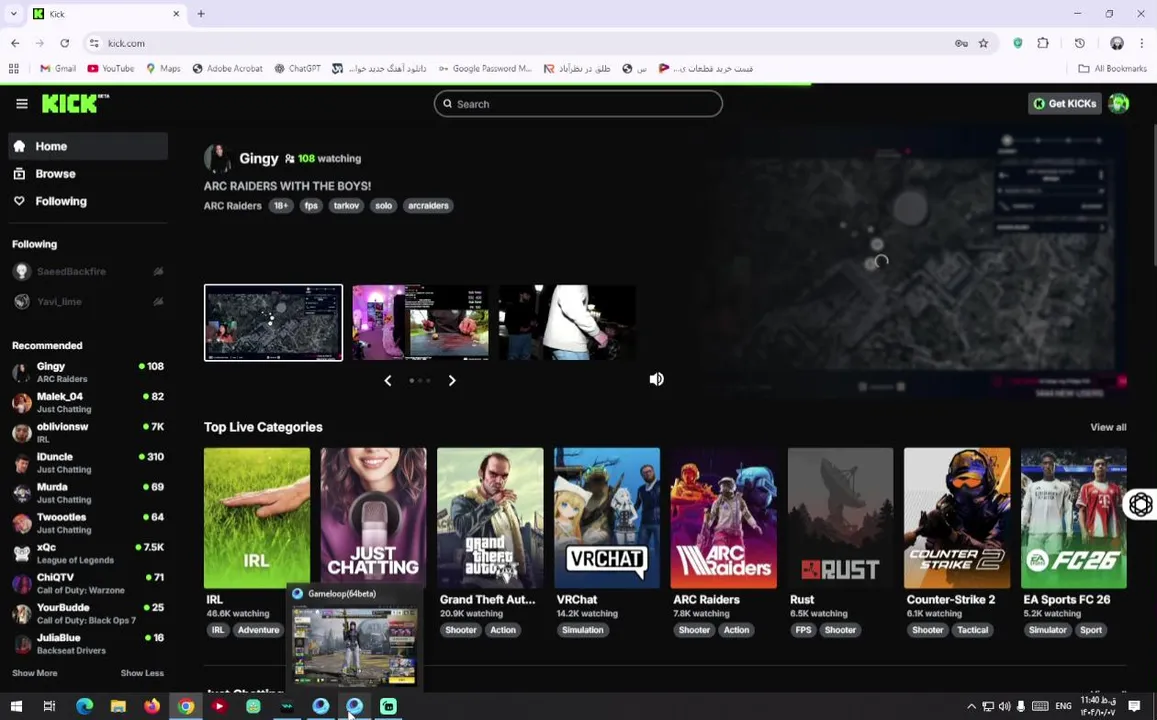1157x720 pixels.
Task: Show the previous featured stream arrow
Action: (388, 381)
